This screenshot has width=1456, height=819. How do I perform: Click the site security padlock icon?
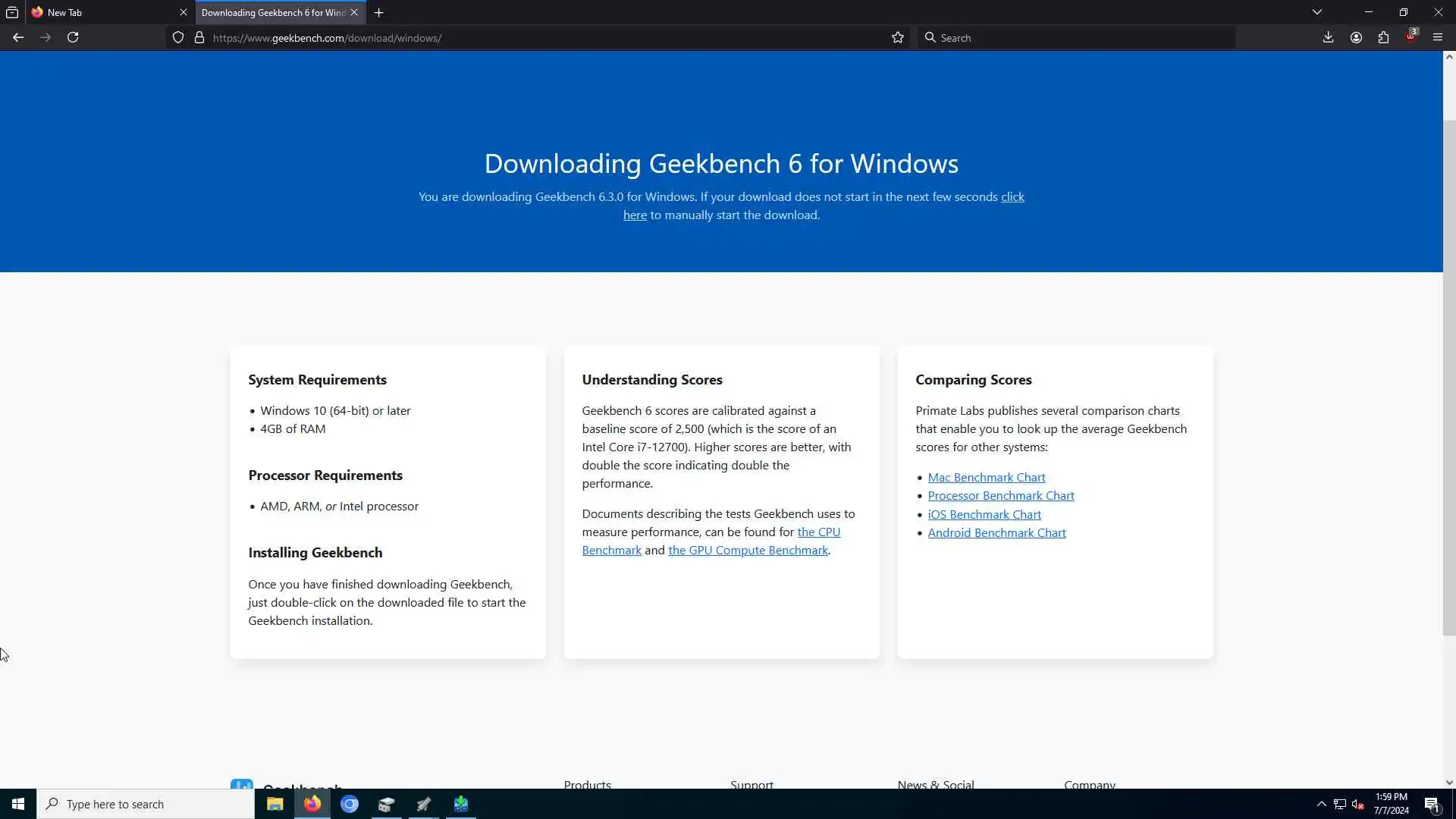click(199, 37)
